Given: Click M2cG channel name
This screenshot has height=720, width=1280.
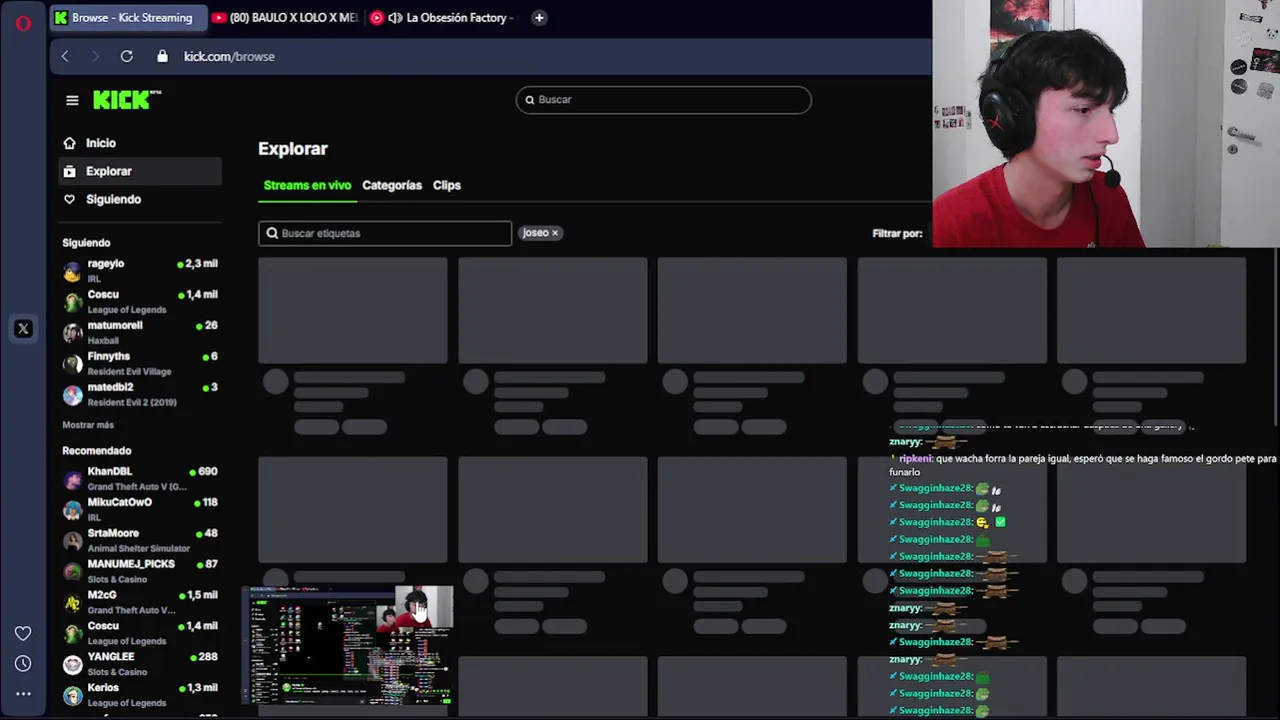Looking at the screenshot, I should pos(102,595).
